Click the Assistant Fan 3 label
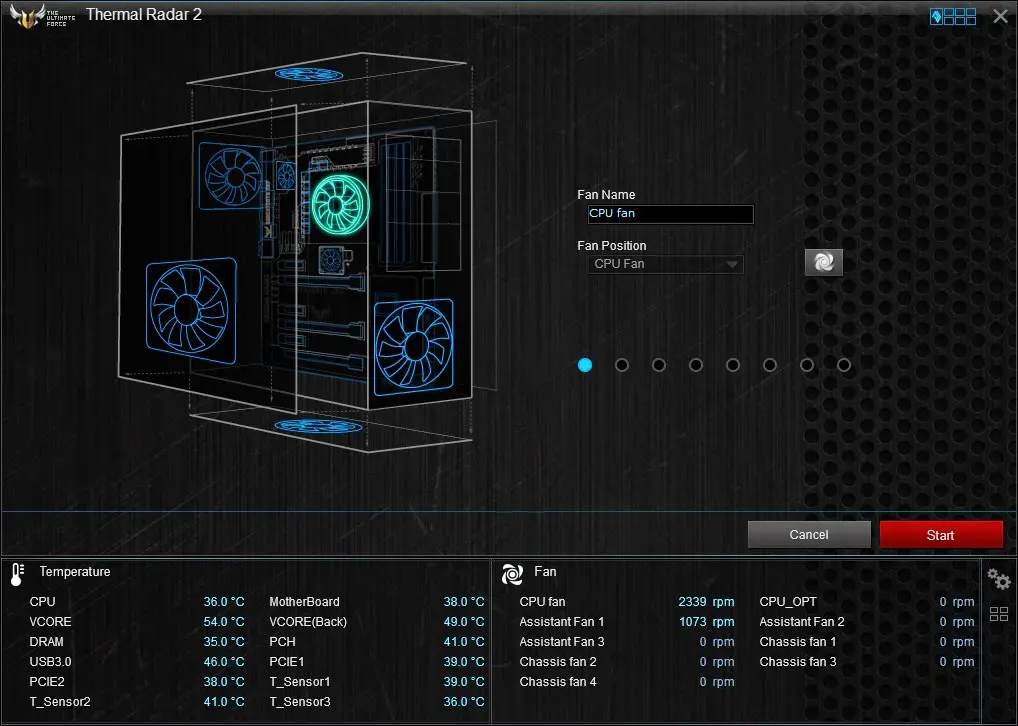Screen dimensions: 1018x726 point(562,642)
